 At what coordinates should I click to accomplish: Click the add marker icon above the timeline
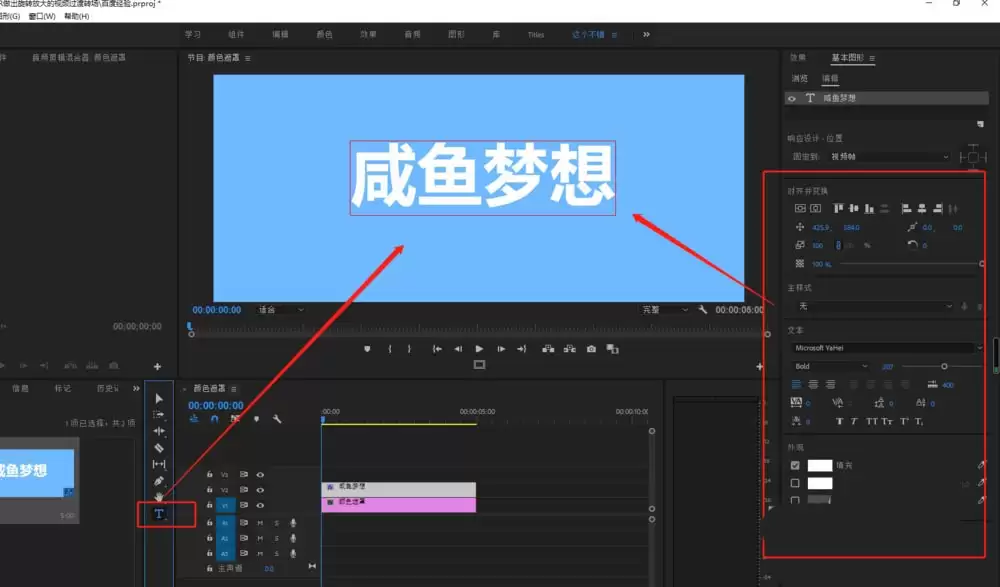coord(256,418)
